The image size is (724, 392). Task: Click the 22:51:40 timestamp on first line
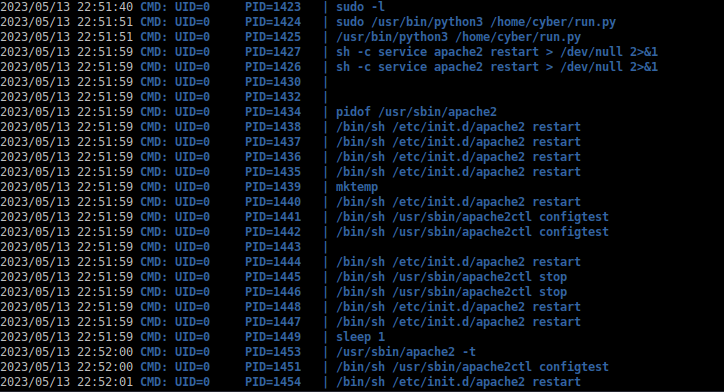click(105, 7)
